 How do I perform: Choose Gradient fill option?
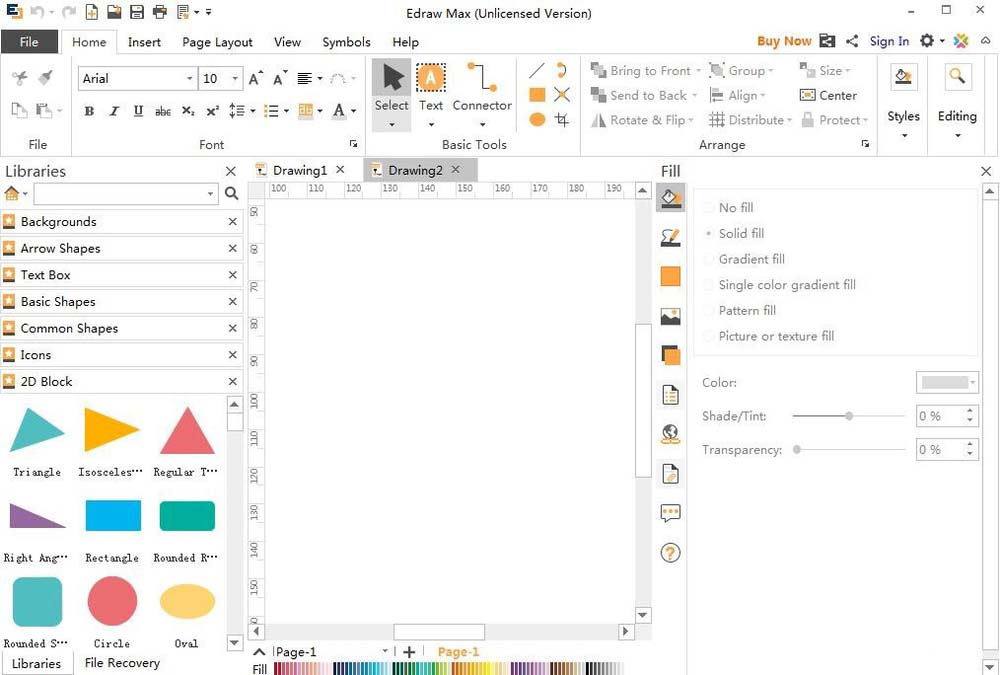point(709,259)
